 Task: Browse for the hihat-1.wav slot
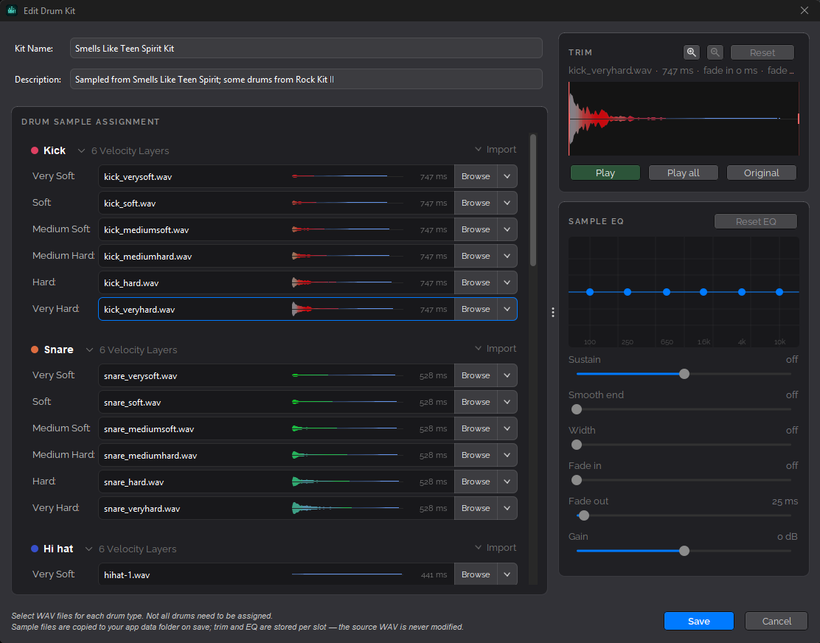click(475, 575)
